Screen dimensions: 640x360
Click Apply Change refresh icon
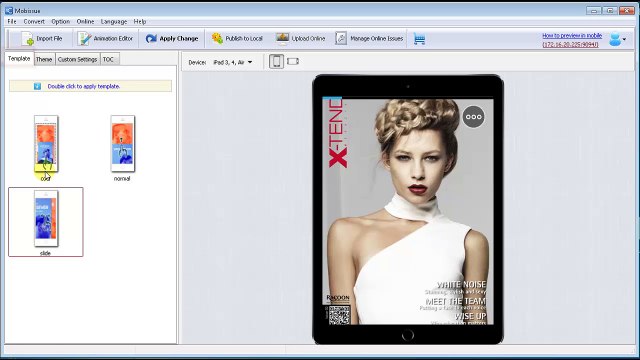151,39
